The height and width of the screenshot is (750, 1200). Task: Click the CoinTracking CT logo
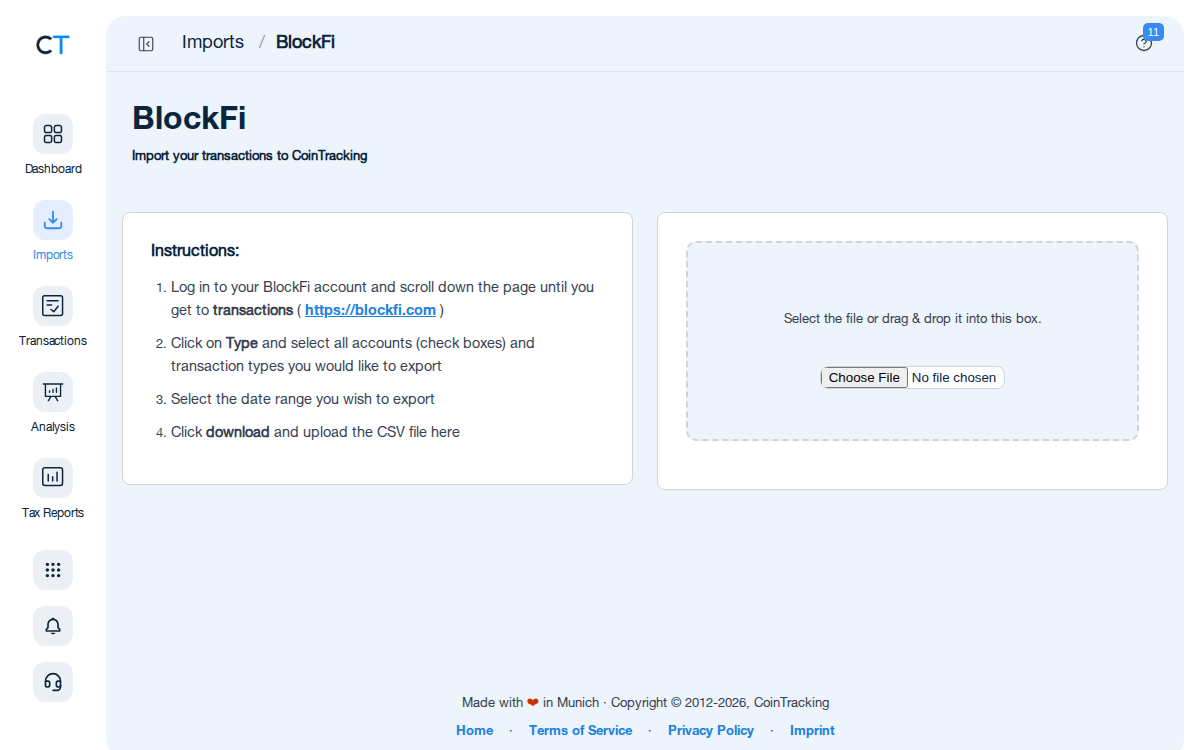click(53, 45)
